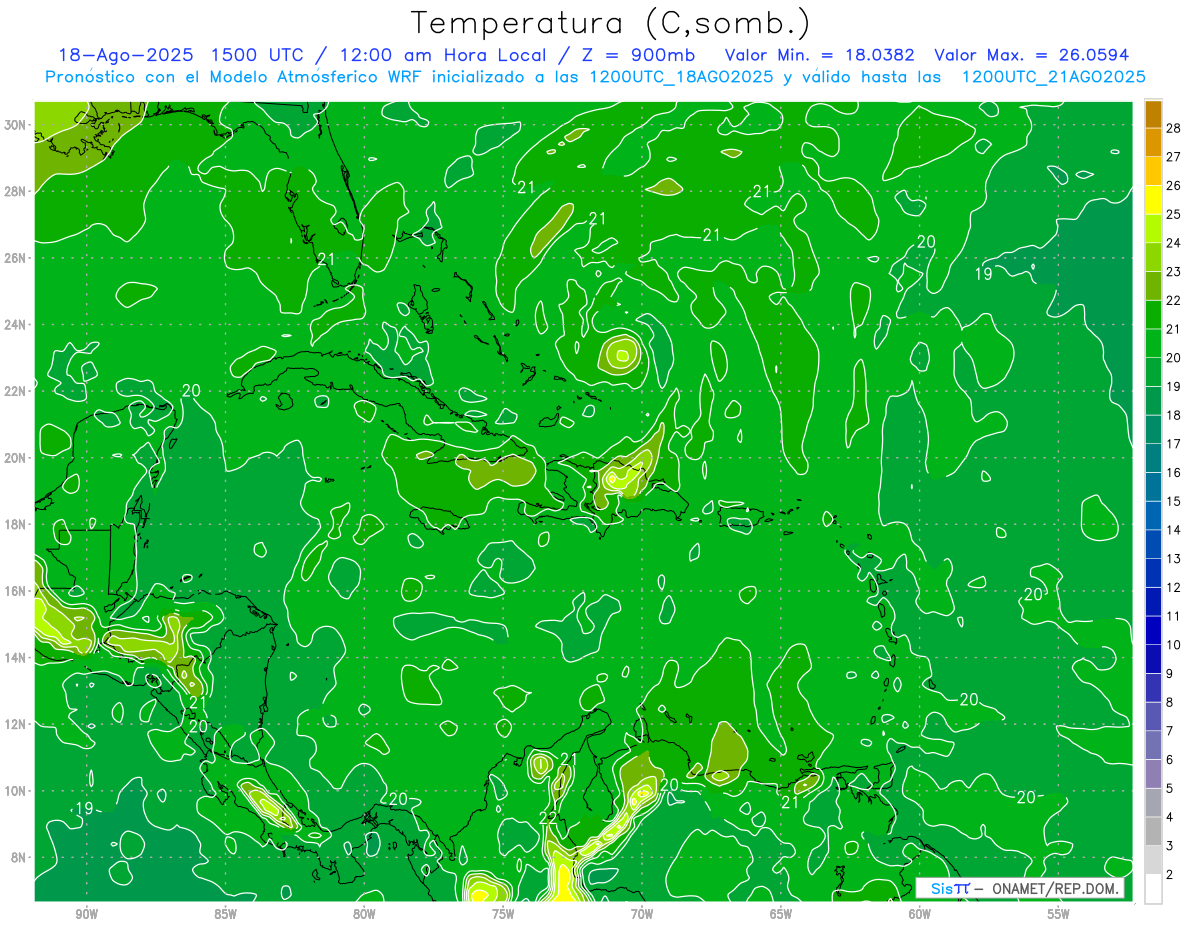Click the "70W" longitude axis label
This screenshot has width=1200, height=927.
[x=642, y=914]
